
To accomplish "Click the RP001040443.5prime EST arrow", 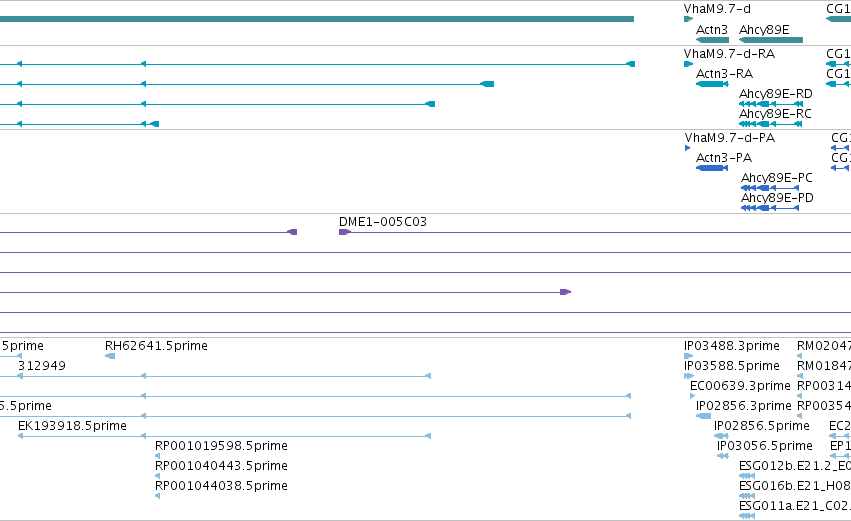I will (157, 476).
